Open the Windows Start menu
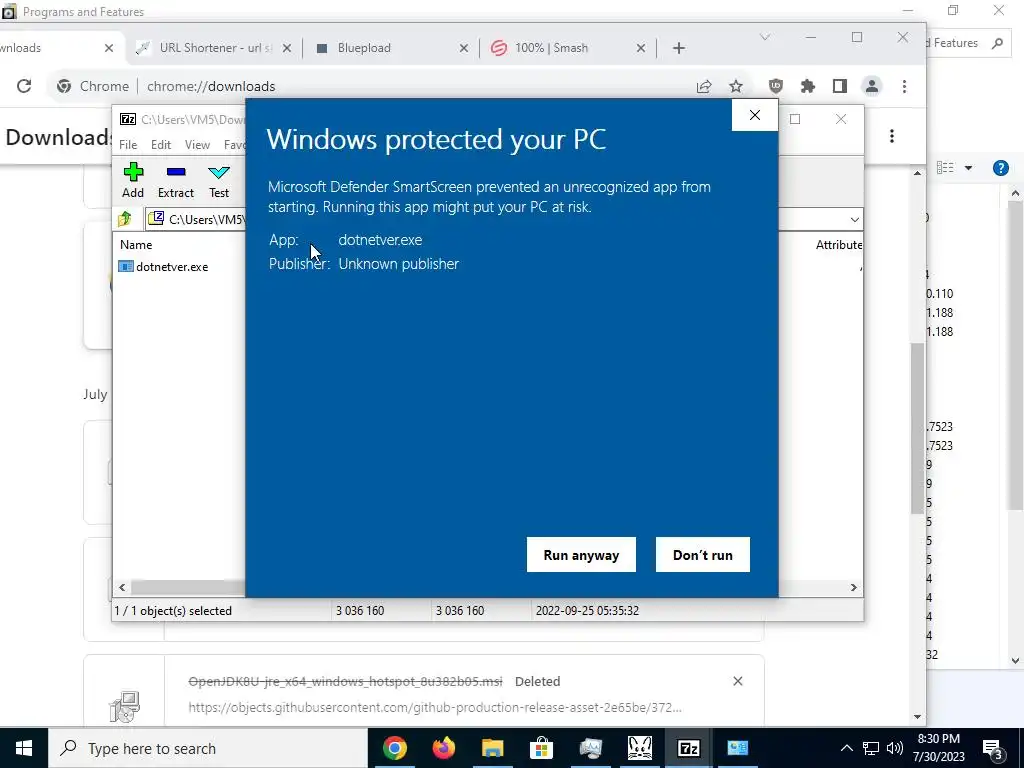1024x768 pixels. coord(24,748)
